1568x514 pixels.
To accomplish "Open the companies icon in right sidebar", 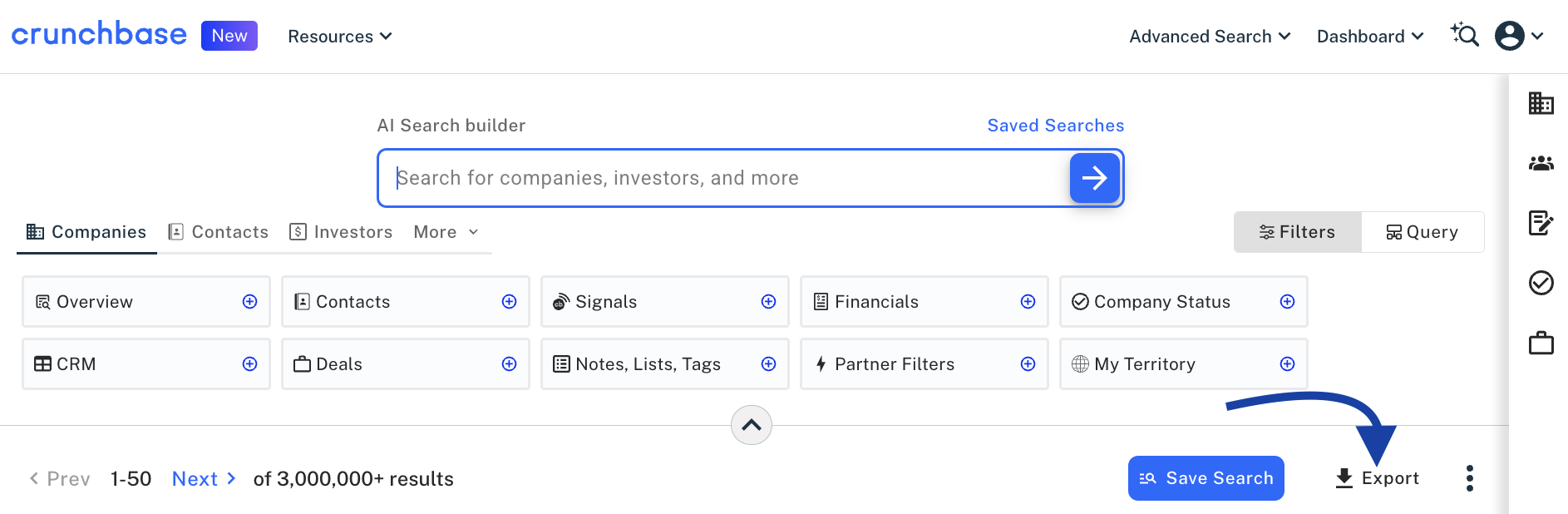I will [x=1541, y=103].
